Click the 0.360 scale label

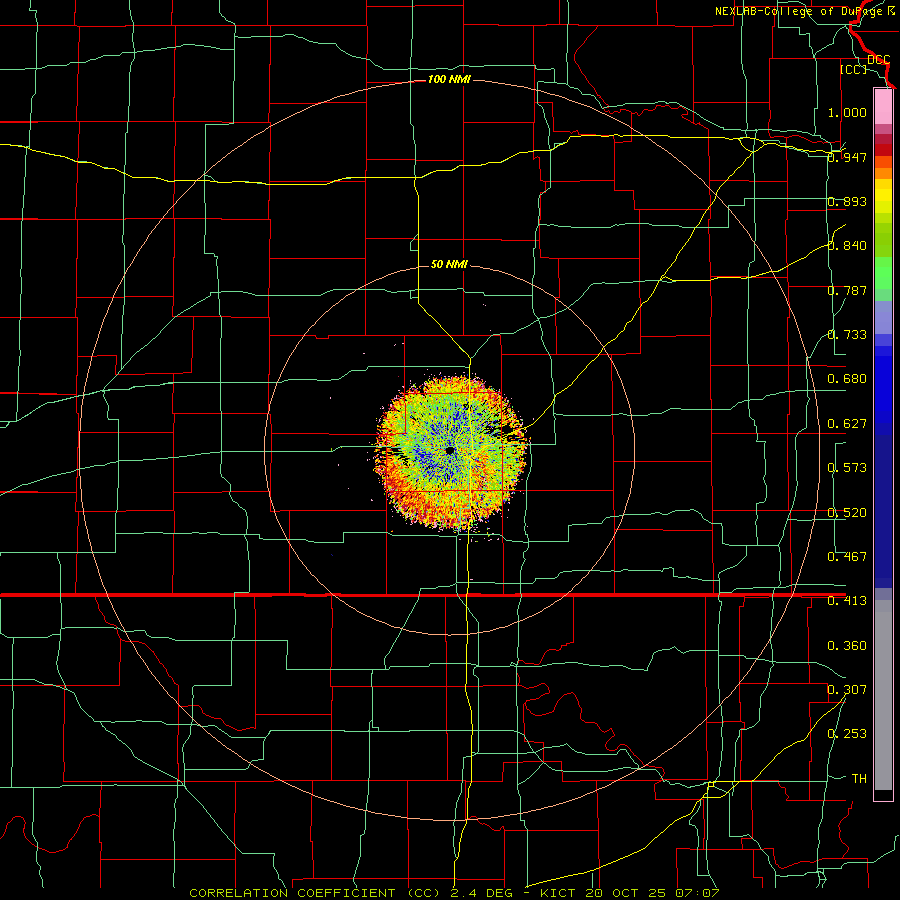pos(847,645)
